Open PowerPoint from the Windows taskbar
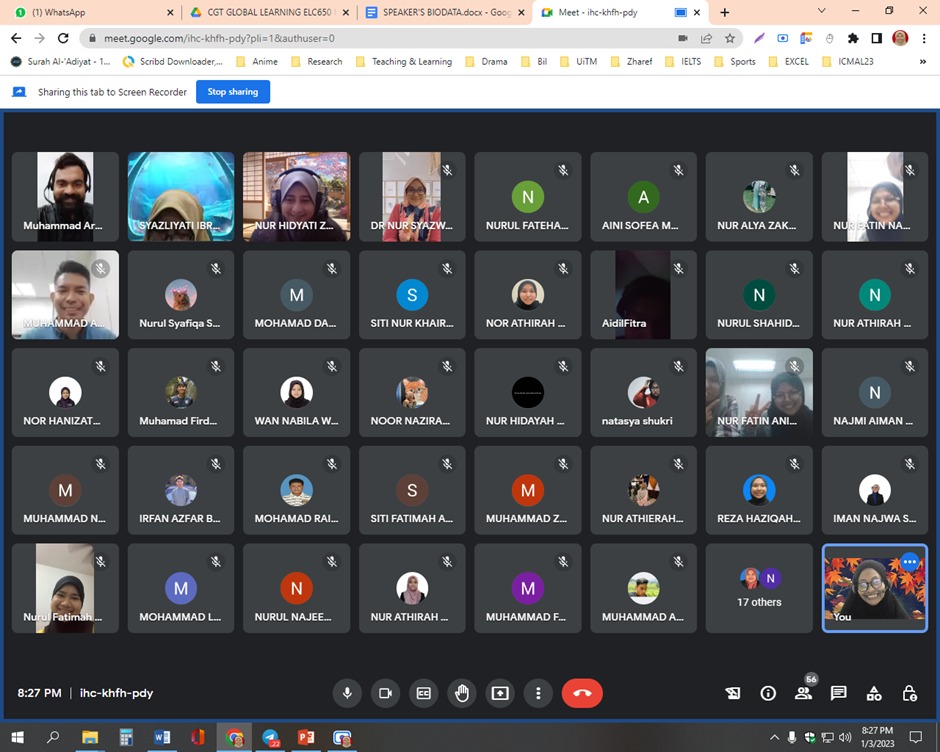 coord(306,738)
